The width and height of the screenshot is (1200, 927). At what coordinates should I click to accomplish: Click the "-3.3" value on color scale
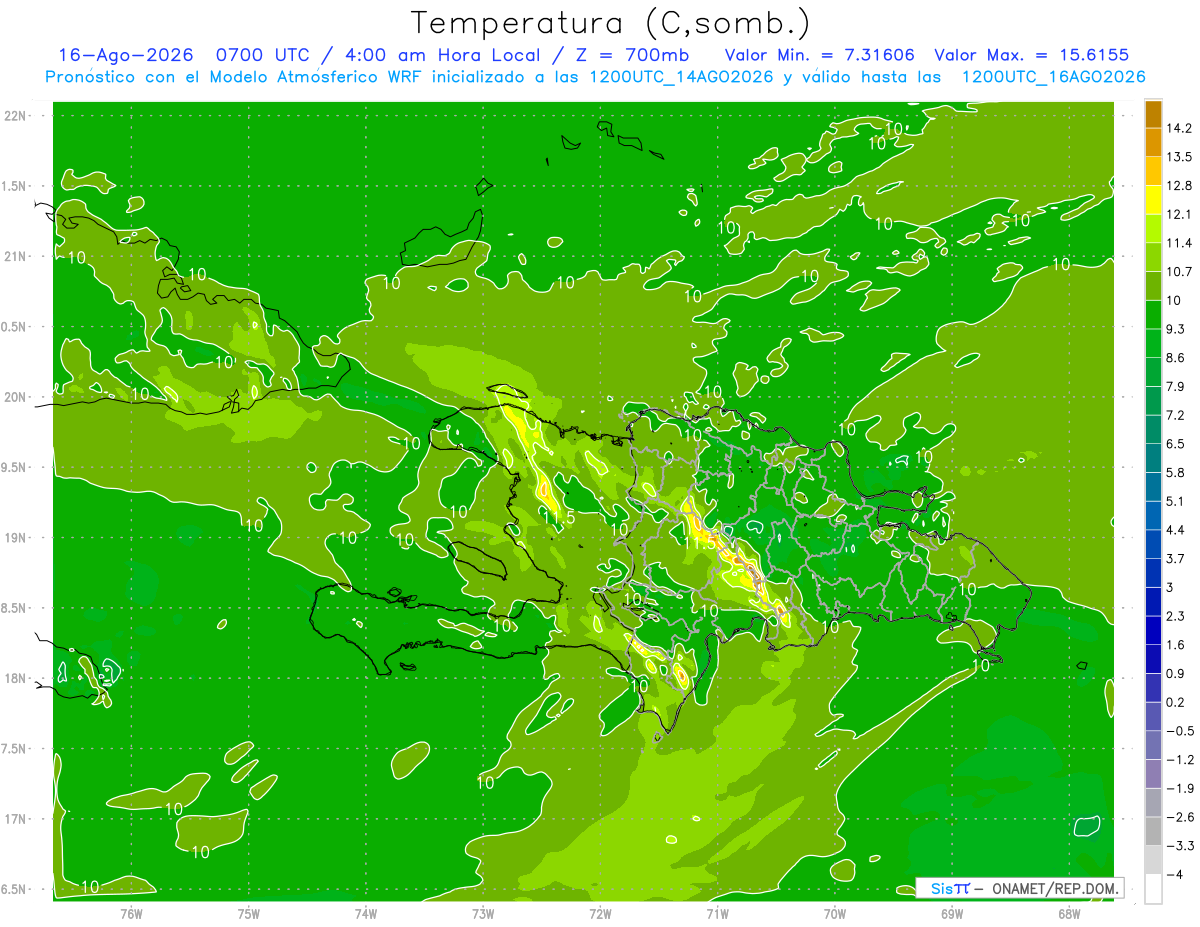click(x=1179, y=846)
